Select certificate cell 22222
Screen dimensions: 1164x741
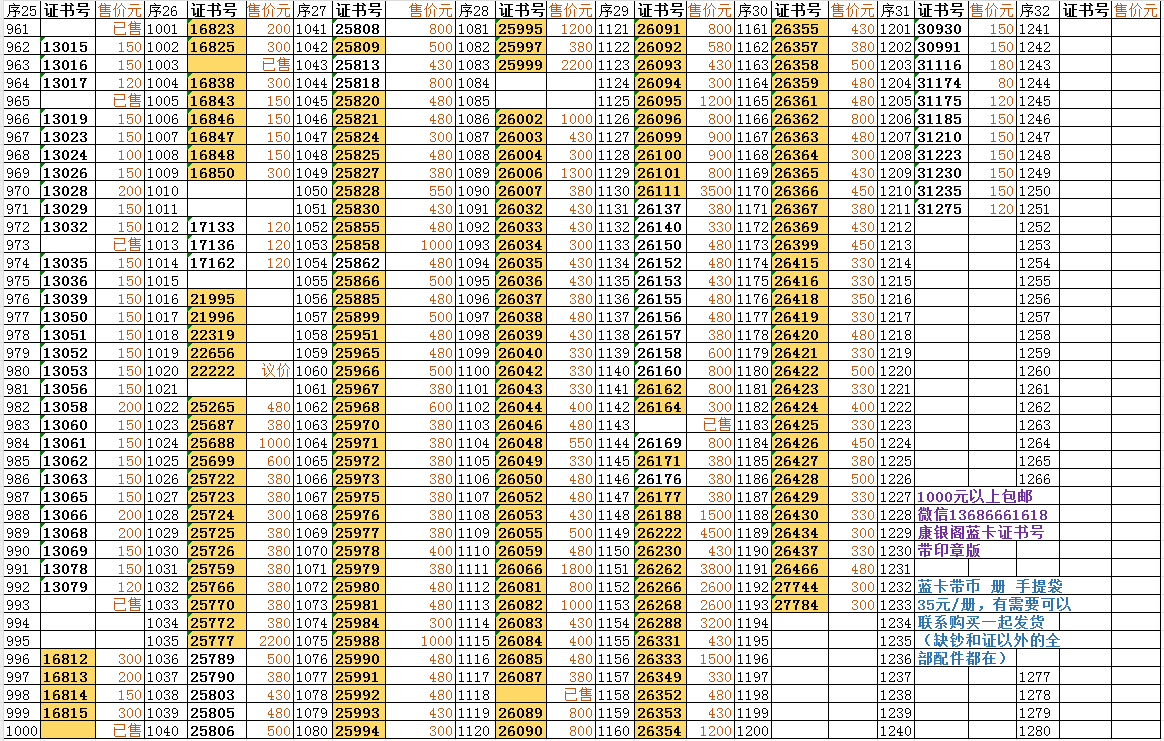point(212,370)
